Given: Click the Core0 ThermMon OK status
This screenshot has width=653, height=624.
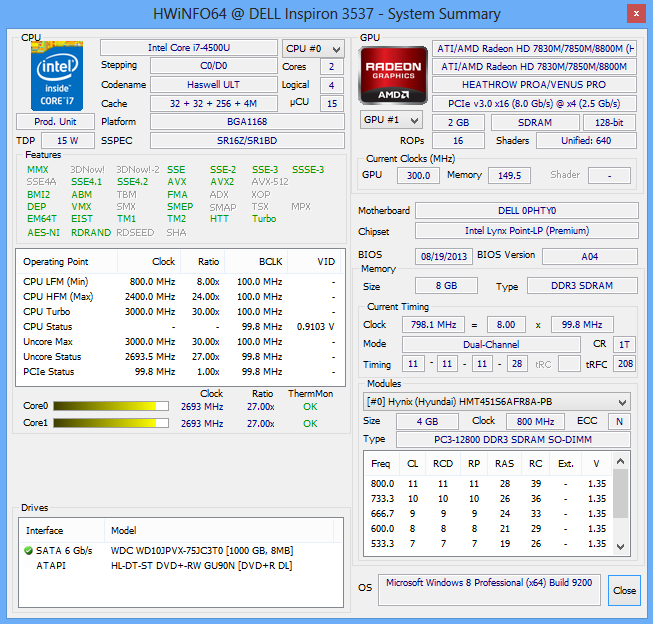Looking at the screenshot, I should pyautogui.click(x=310, y=407).
